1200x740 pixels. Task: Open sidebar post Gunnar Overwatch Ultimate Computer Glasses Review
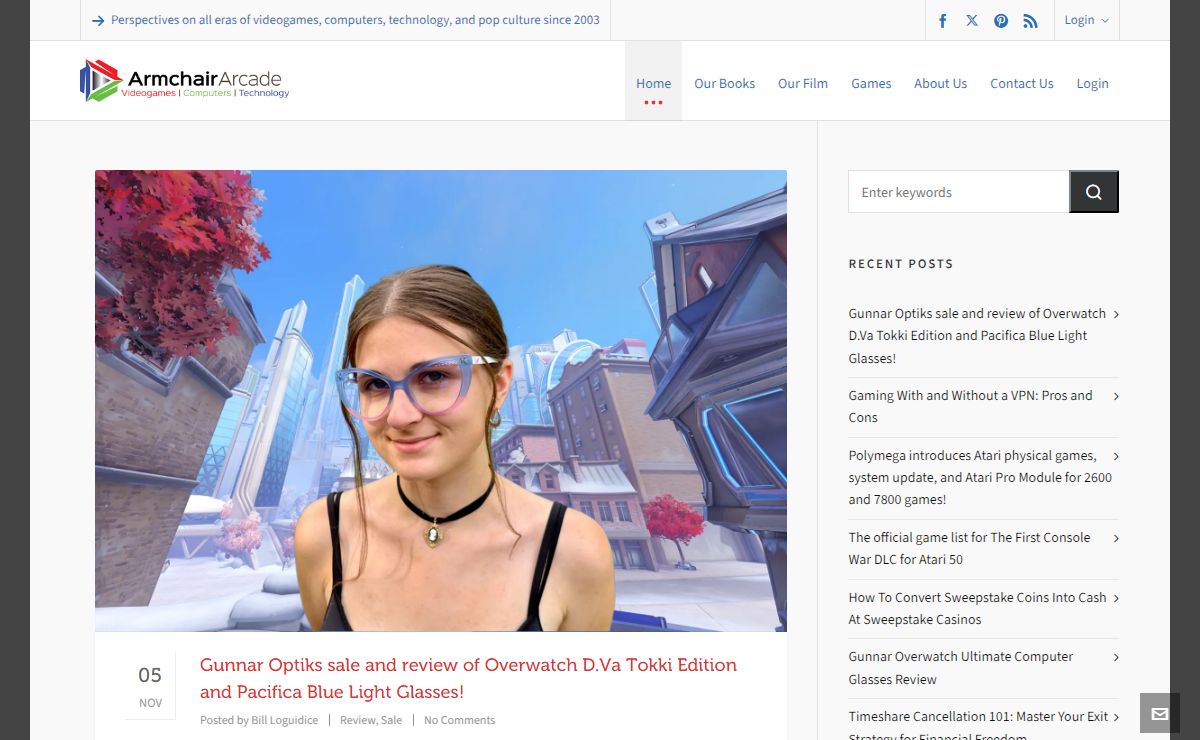961,668
